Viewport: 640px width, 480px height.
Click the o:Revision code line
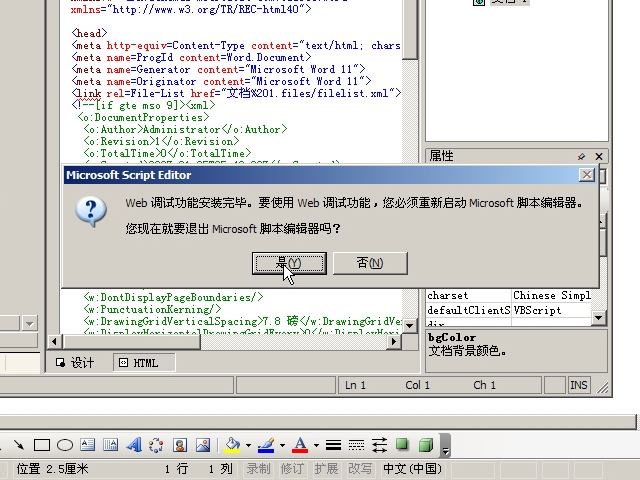(161, 141)
